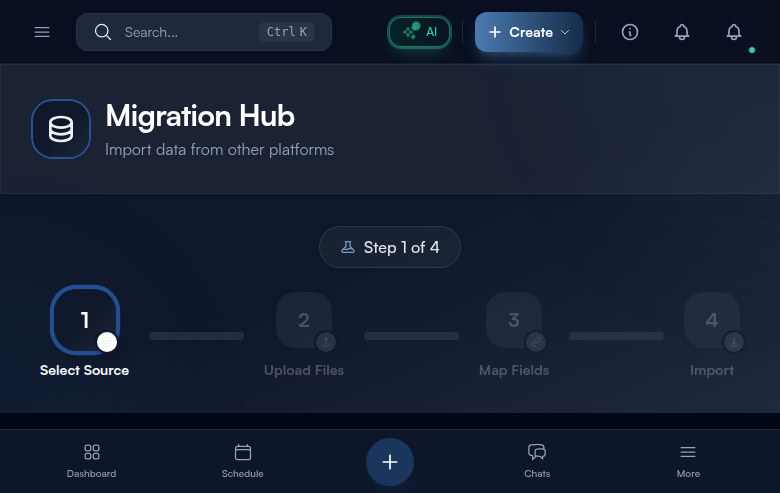Screen dimensions: 780x493
Task: Select step 3 Map Fields
Action: pyautogui.click(x=514, y=321)
